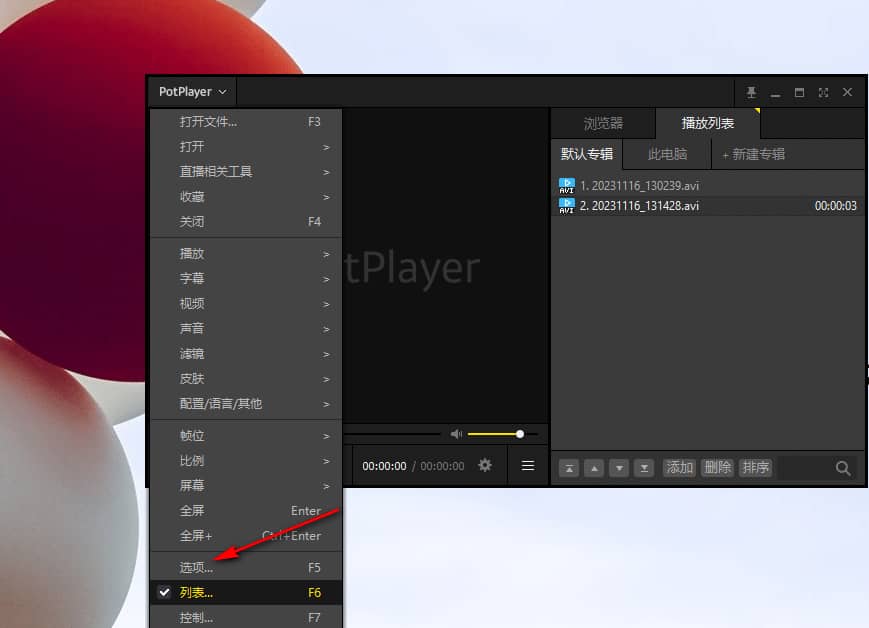This screenshot has width=869, height=628.
Task: Move selected item to bottom of playlist
Action: point(644,468)
